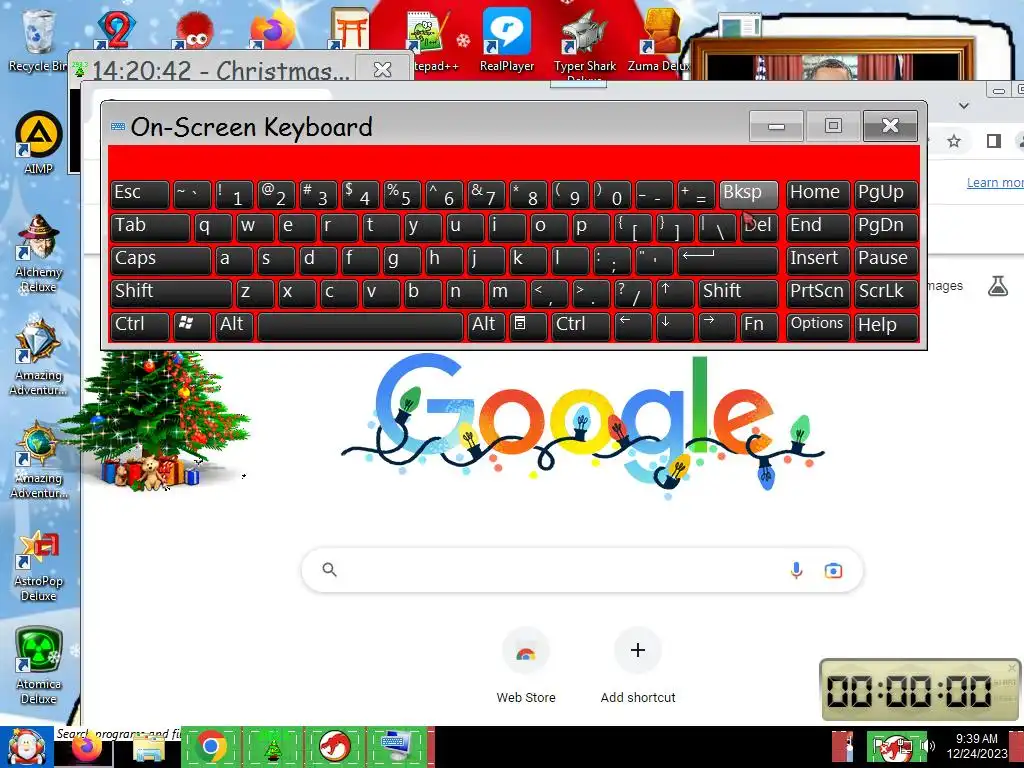Toggle left Alt key
This screenshot has height=768, width=1024.
click(234, 325)
